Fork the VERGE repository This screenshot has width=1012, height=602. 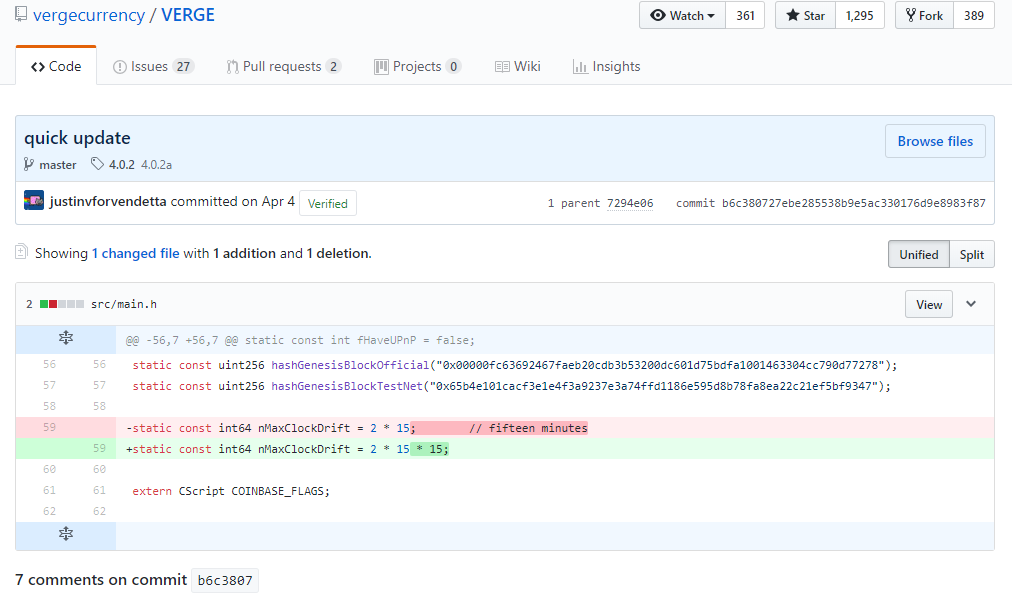[x=924, y=15]
